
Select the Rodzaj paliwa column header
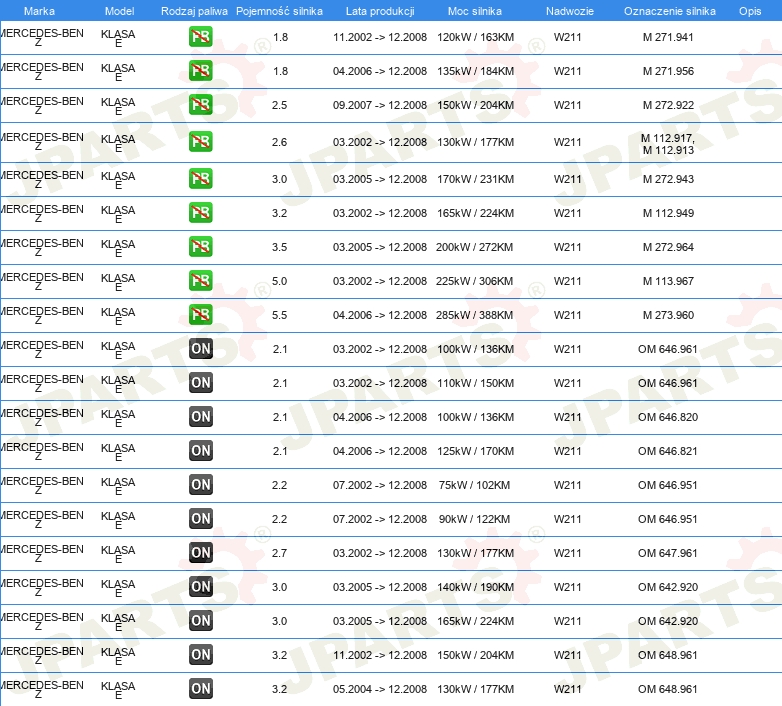point(194,11)
